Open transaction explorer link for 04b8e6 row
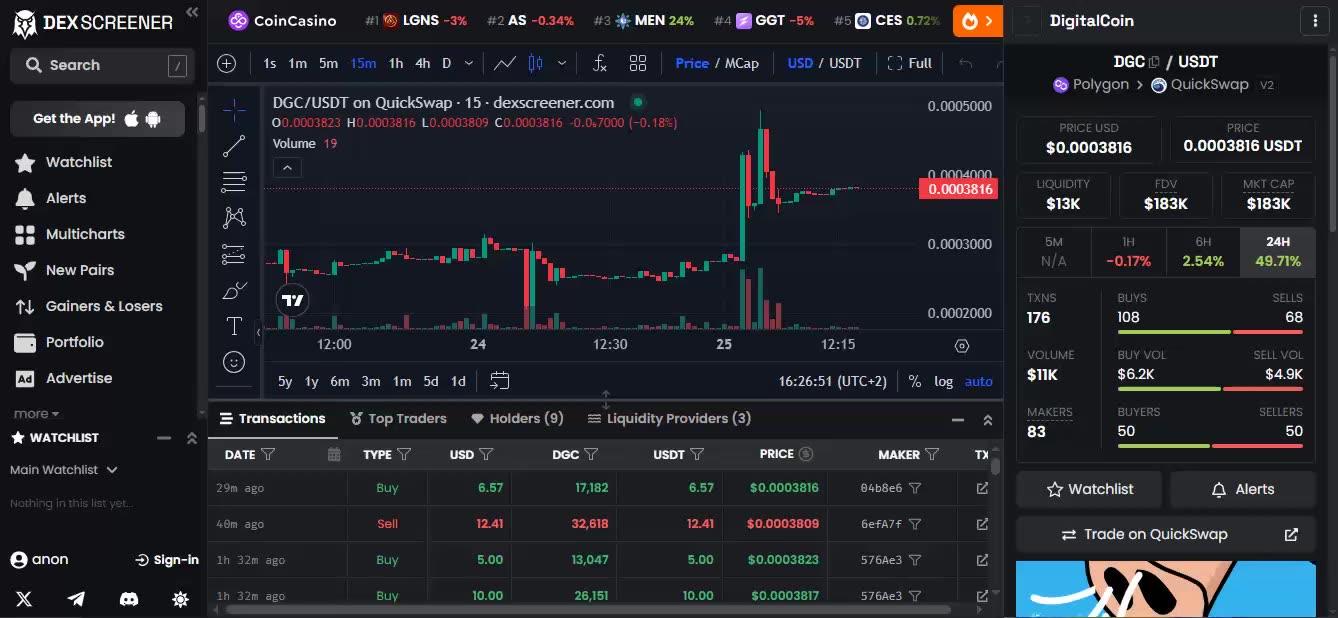The width and height of the screenshot is (1338, 618). pos(982,488)
